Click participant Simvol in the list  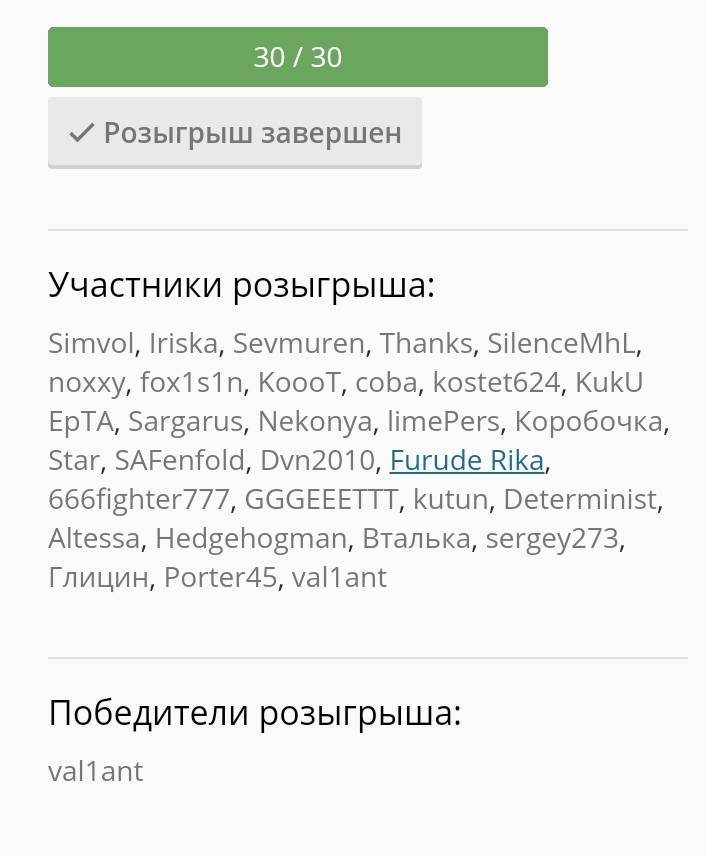pos(91,343)
